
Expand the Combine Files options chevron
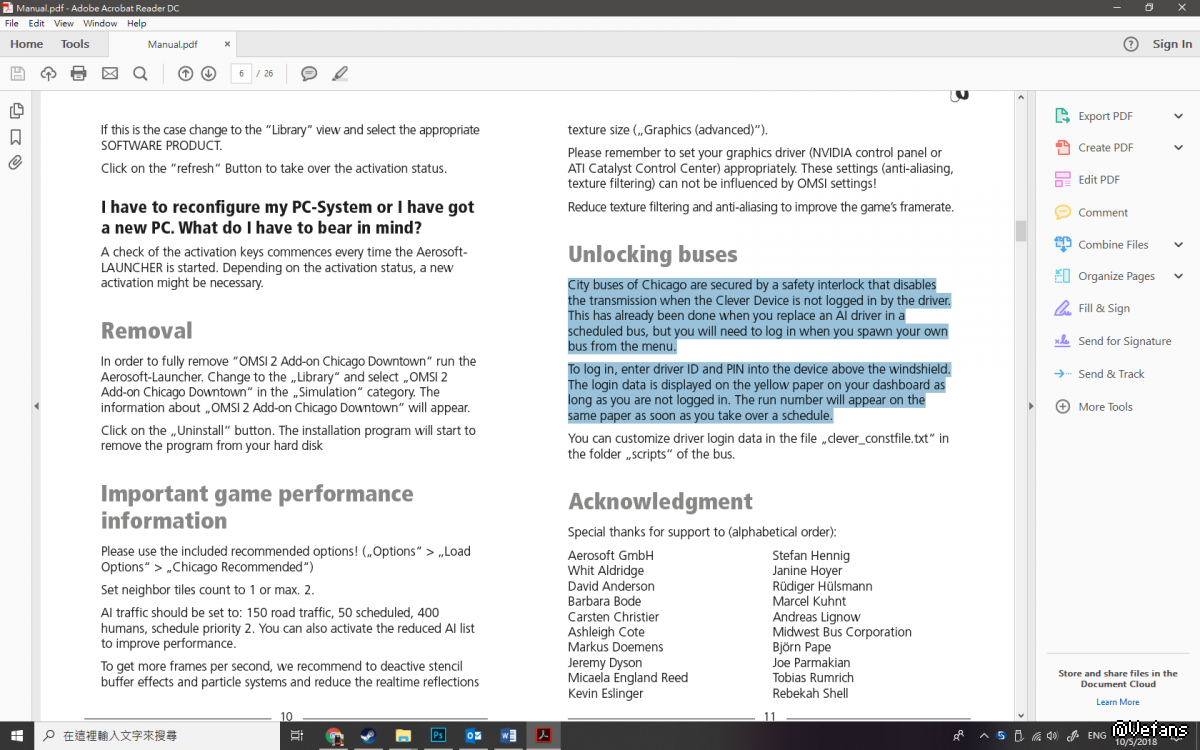(x=1178, y=245)
